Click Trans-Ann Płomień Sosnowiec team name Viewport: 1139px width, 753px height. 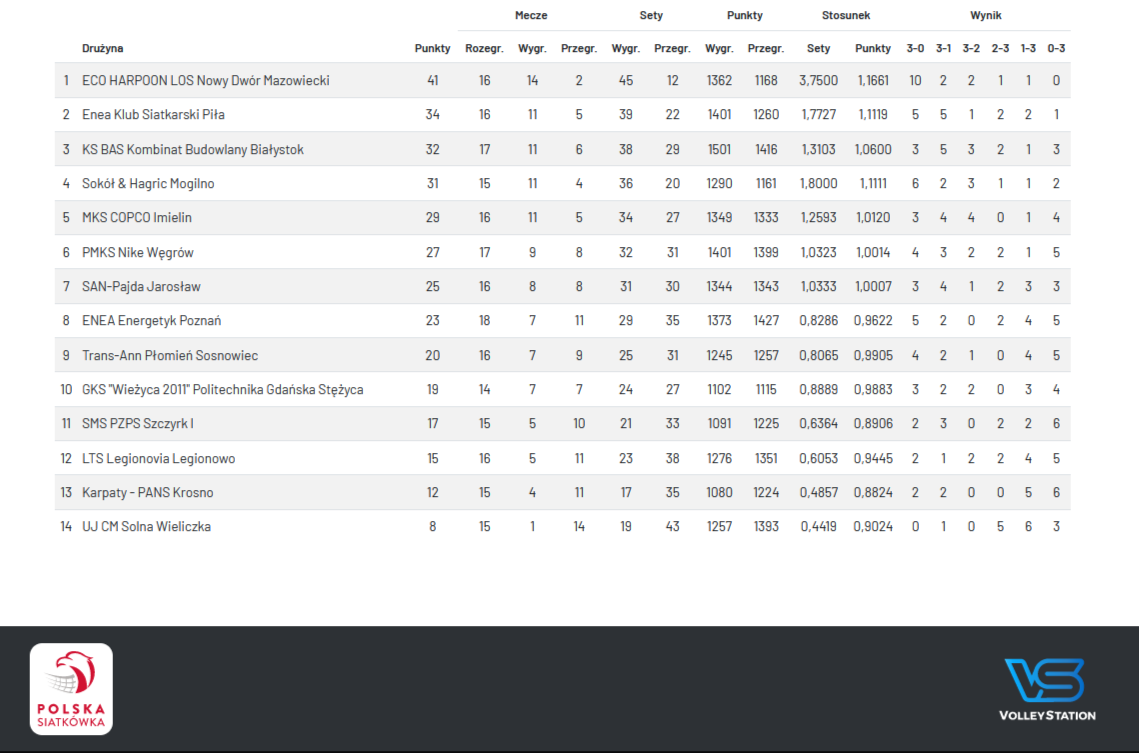(170, 356)
